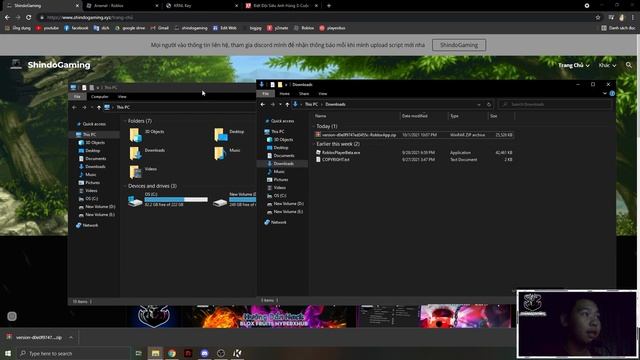Open the ShindoGaming site search

[x=629, y=65]
